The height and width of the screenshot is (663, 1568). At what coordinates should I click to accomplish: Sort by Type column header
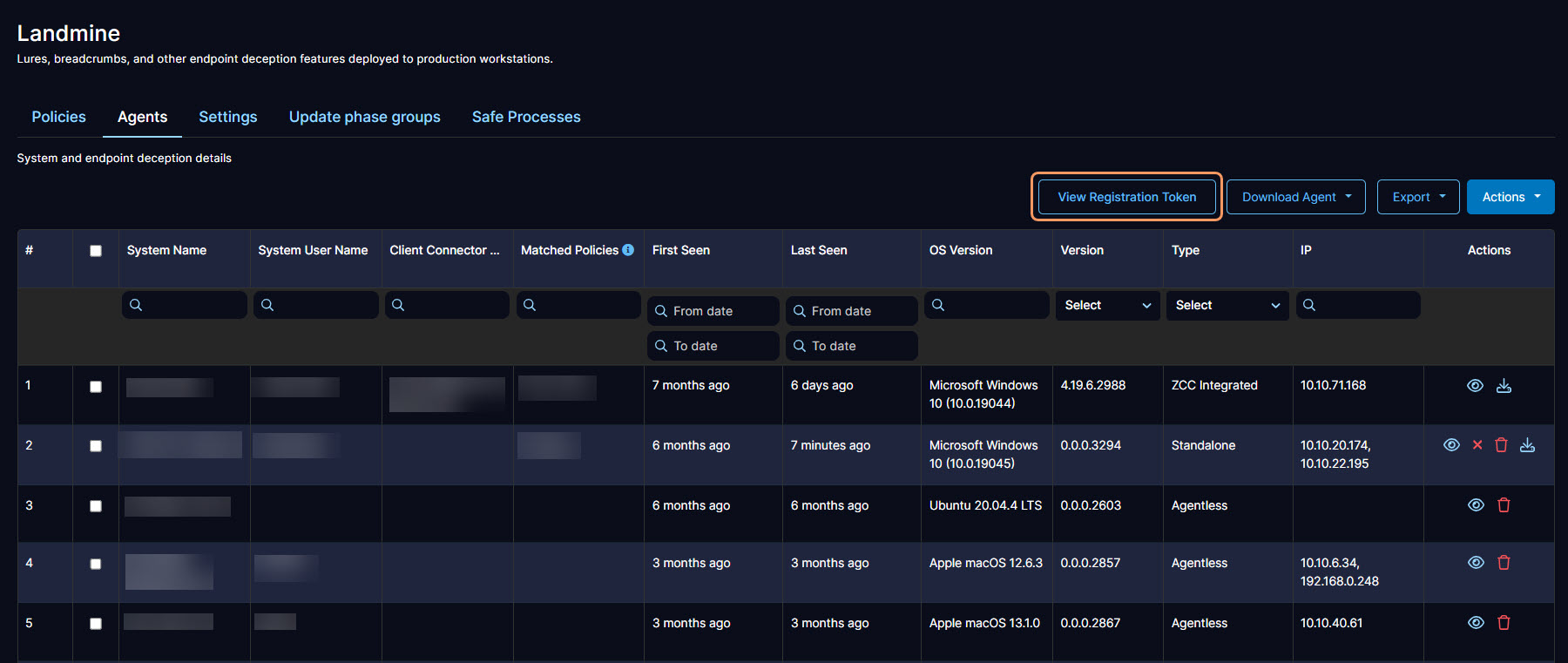pos(1186,250)
